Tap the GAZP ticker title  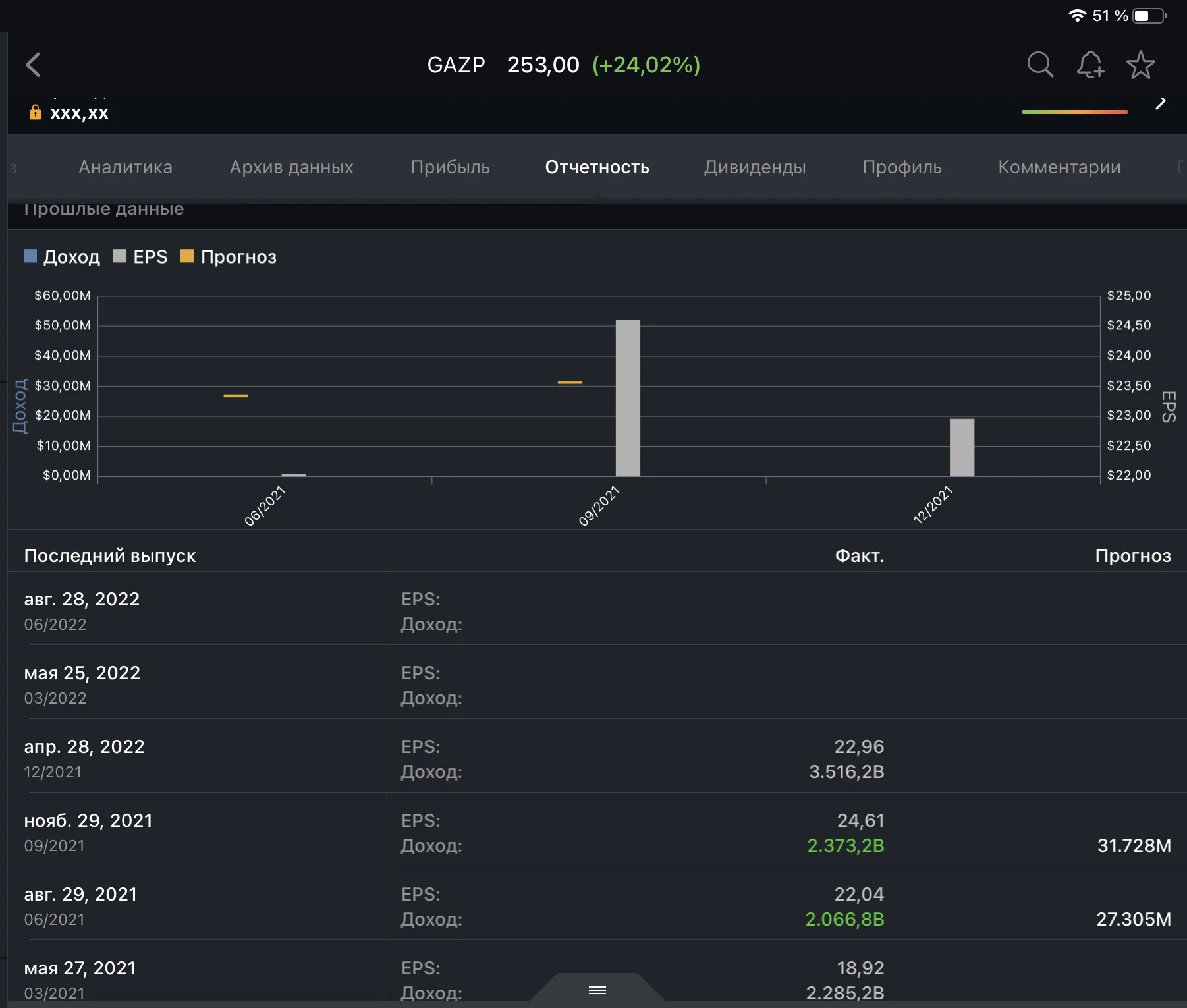point(456,65)
